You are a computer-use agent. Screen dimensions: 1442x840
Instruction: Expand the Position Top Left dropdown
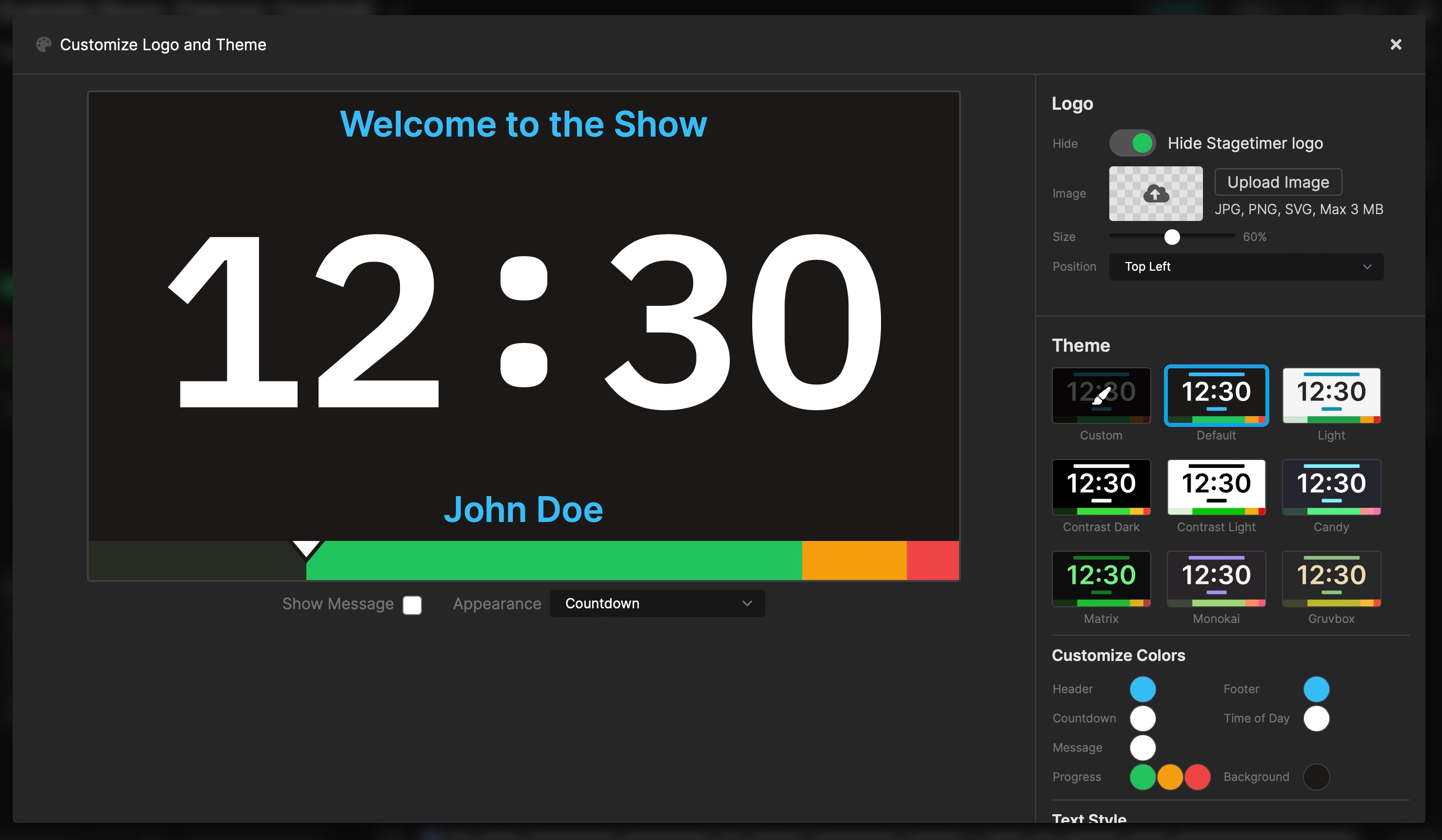[x=1247, y=266]
